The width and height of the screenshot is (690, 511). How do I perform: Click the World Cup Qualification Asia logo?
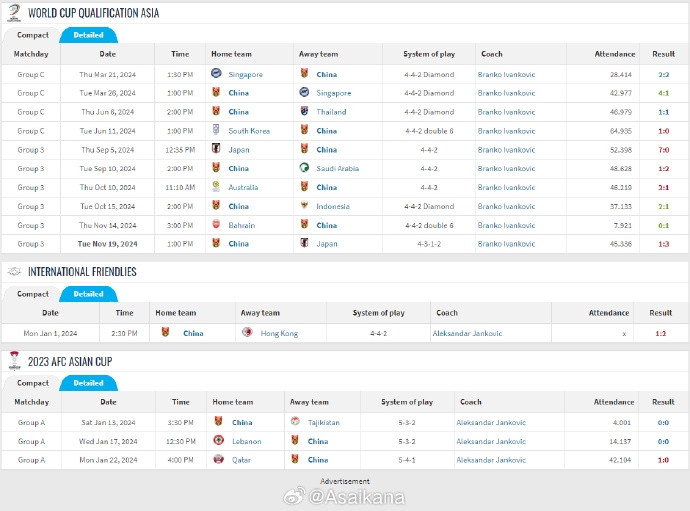coord(14,12)
